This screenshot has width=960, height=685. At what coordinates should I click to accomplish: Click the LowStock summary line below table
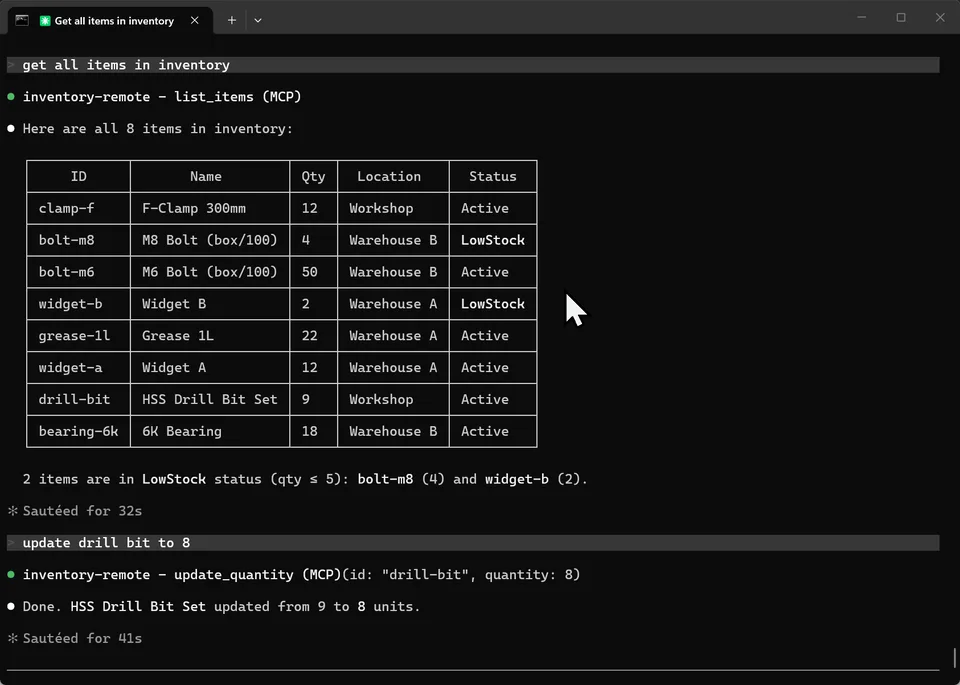(x=305, y=479)
